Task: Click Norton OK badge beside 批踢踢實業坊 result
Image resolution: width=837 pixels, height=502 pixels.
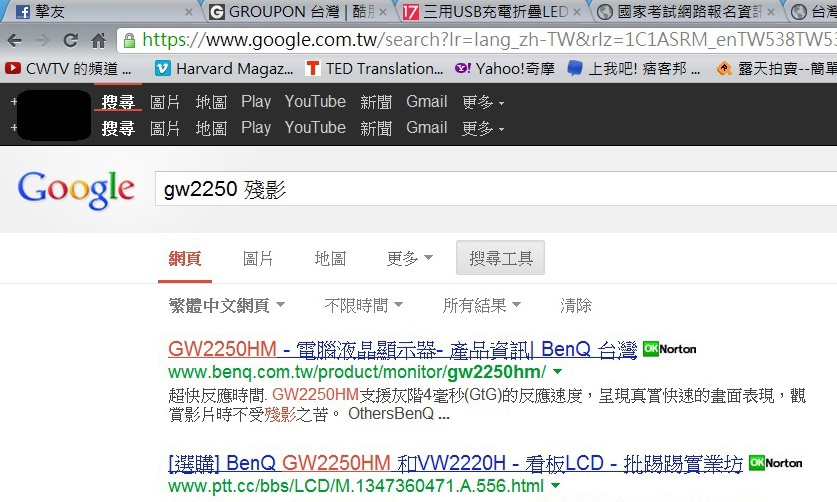Action: point(776,462)
